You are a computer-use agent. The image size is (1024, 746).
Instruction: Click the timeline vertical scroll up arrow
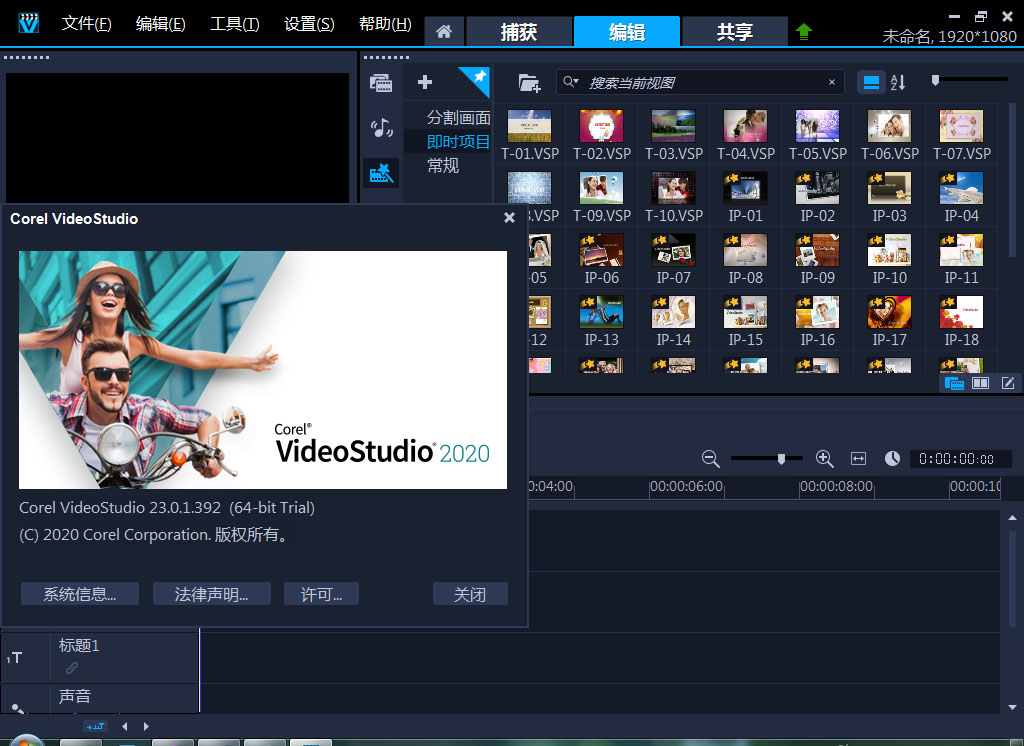(x=1012, y=518)
